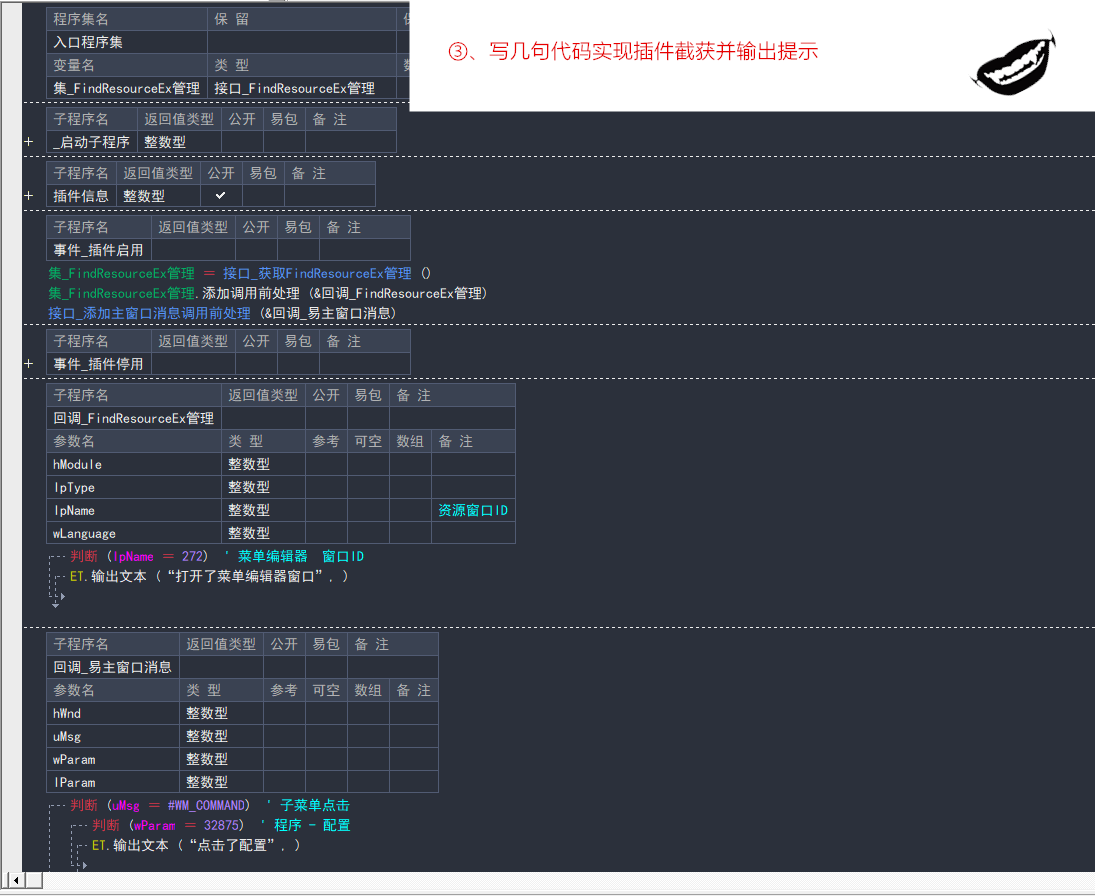Screen dimensions: 1095x896
Task: Toggle the 可空 cell for hModule parameter
Action: pos(368,464)
